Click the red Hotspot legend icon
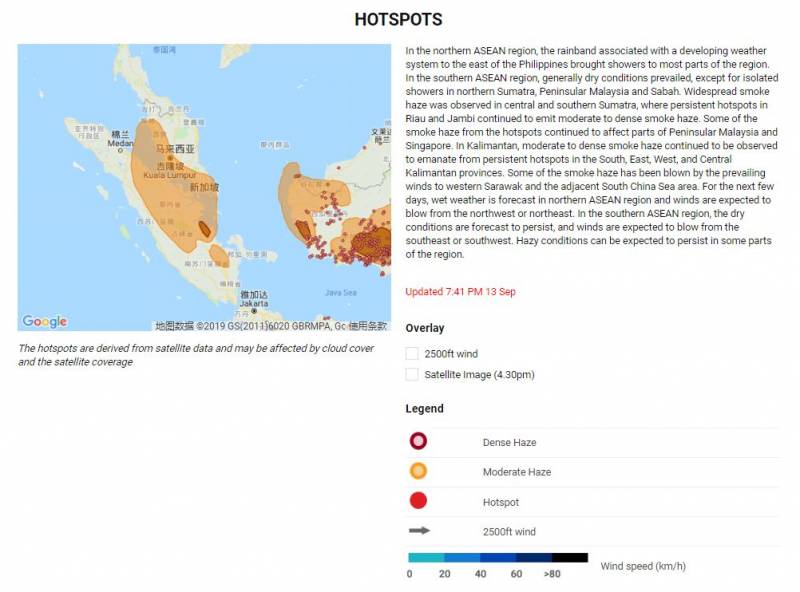The image size is (800, 592). (417, 502)
